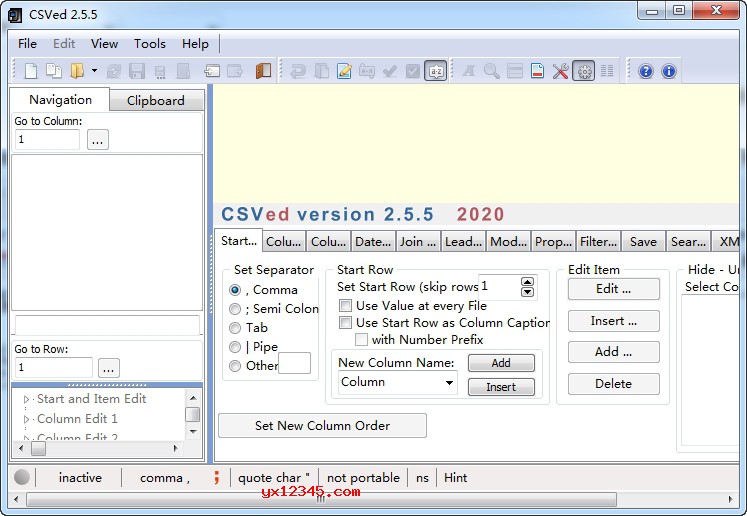This screenshot has width=747, height=516.
Task: Click the Exit door icon
Action: click(x=263, y=71)
